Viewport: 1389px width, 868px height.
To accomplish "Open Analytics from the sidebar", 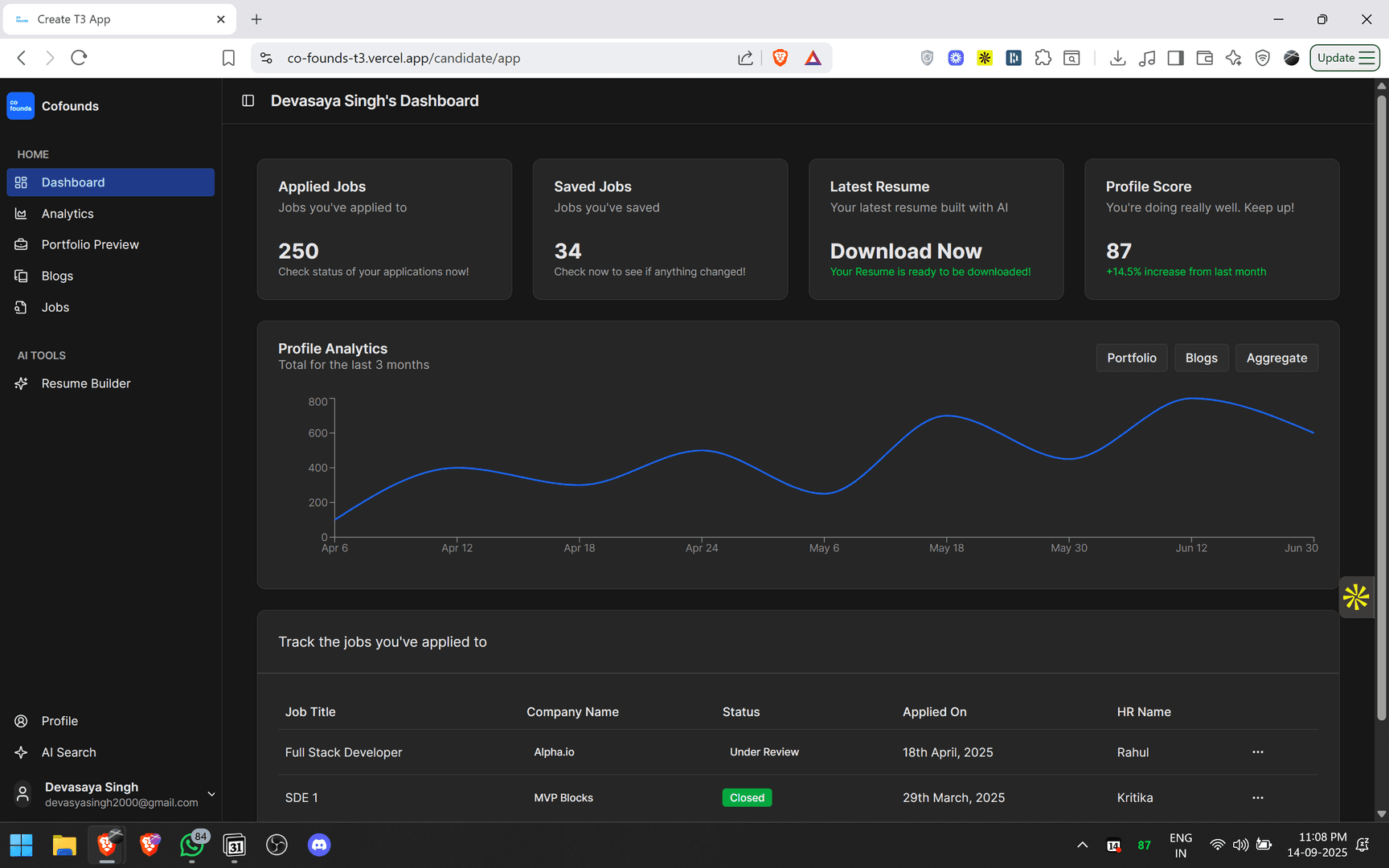I will [x=68, y=214].
